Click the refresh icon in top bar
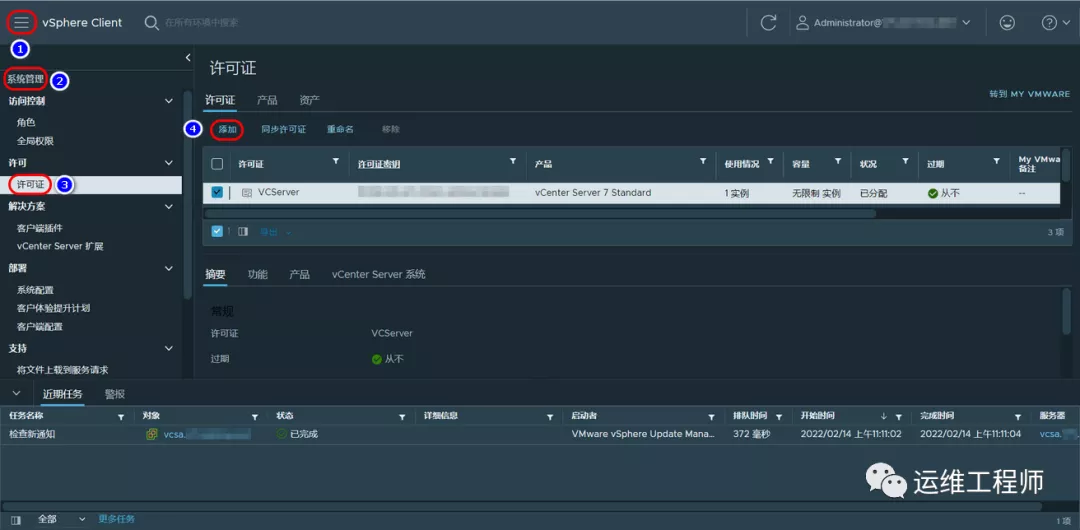The width and height of the screenshot is (1080, 530). (x=768, y=22)
